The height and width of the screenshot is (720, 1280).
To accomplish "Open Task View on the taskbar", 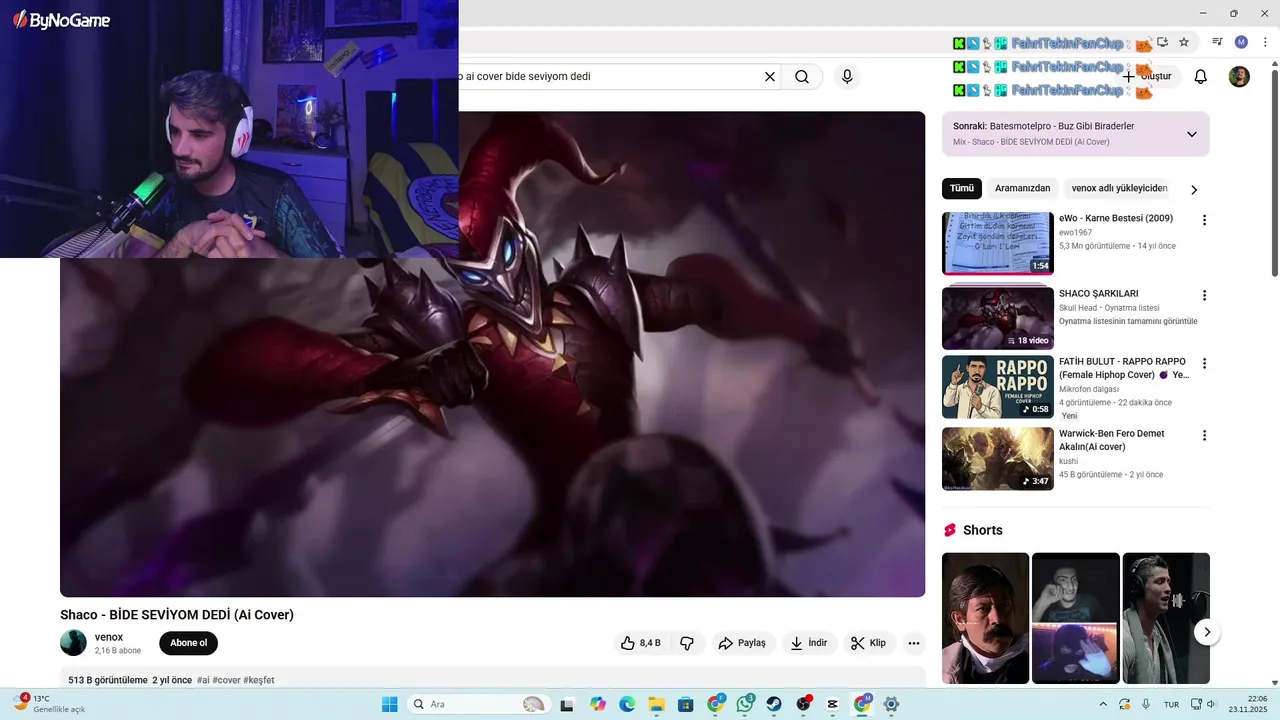I will tap(569, 704).
